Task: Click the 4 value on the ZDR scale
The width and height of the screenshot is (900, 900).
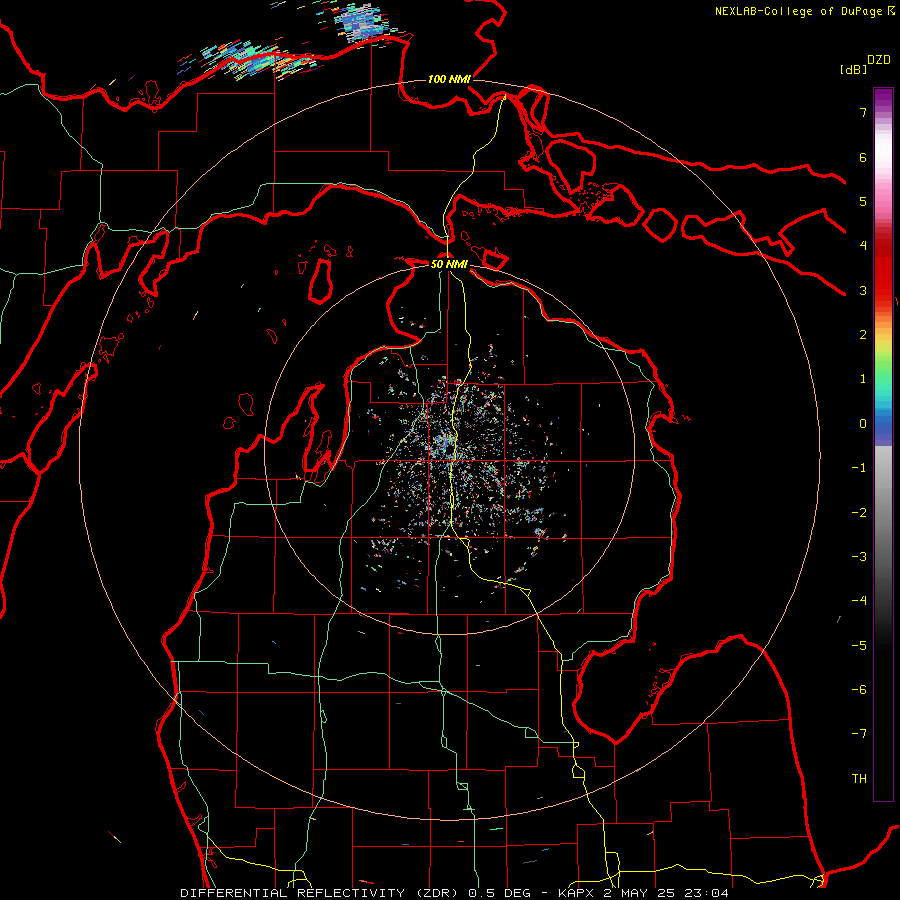Action: [x=863, y=246]
